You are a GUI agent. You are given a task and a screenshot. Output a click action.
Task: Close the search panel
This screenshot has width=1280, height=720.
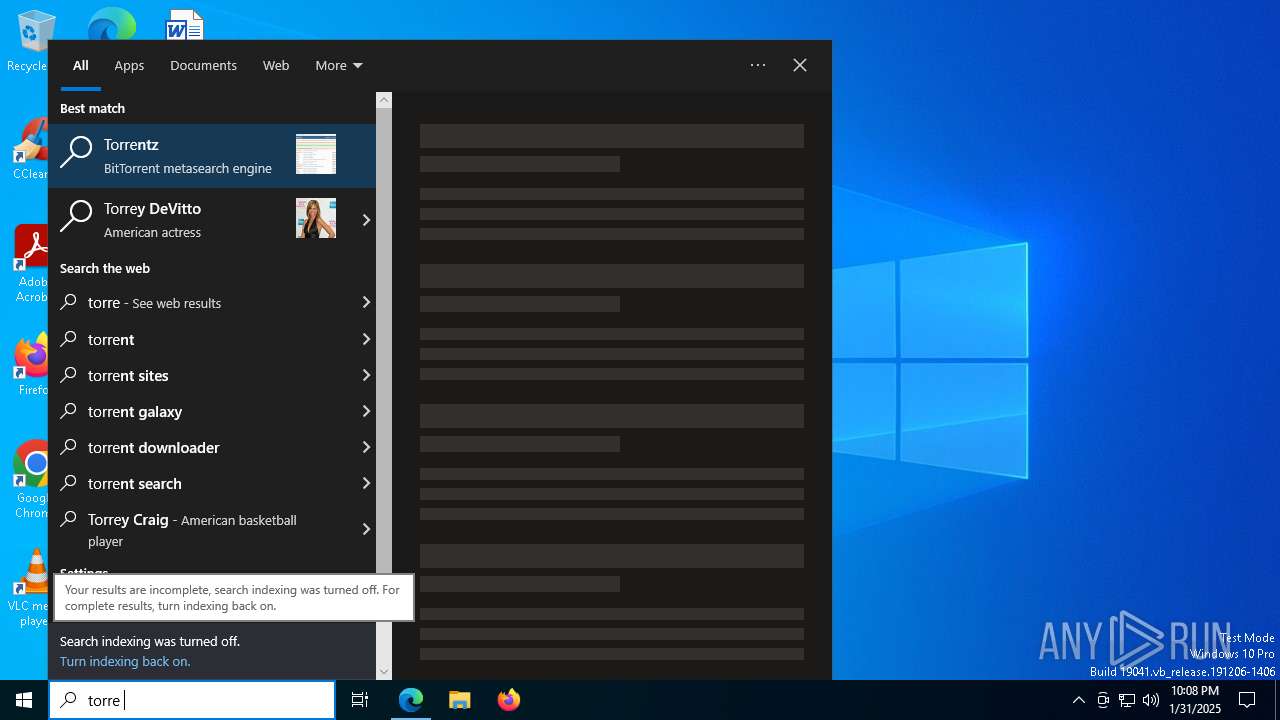[800, 65]
